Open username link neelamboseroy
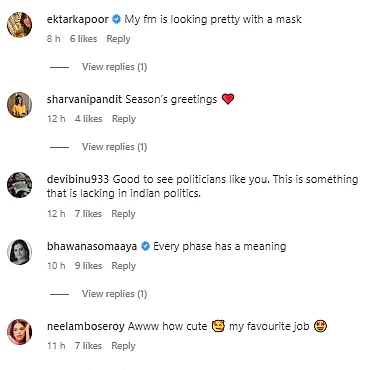The image size is (370, 370). tap(86, 326)
